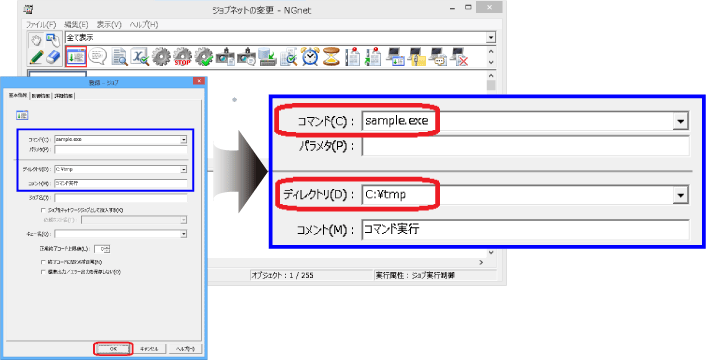Select the hand pan tool

pyautogui.click(x=36, y=41)
